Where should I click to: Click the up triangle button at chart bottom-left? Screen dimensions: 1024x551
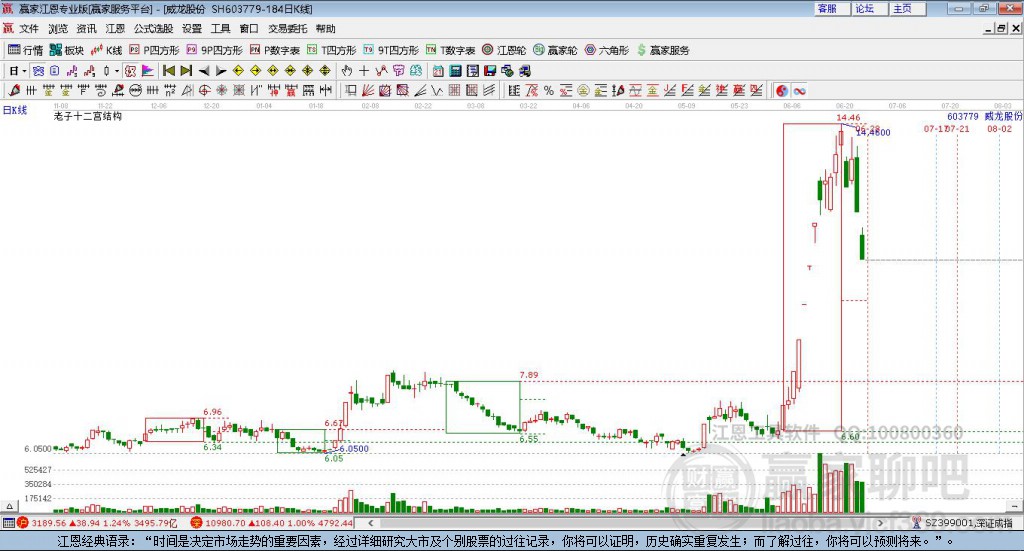9,506
